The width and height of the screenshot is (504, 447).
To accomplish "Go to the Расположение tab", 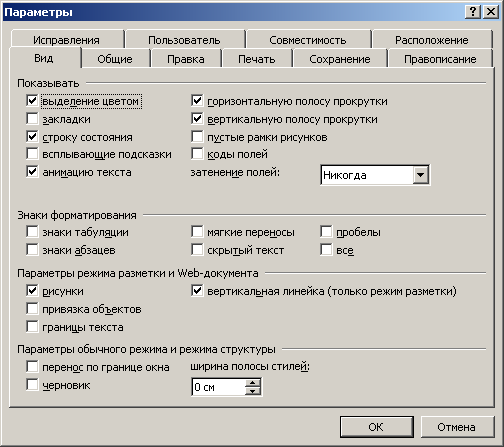I will click(432, 40).
